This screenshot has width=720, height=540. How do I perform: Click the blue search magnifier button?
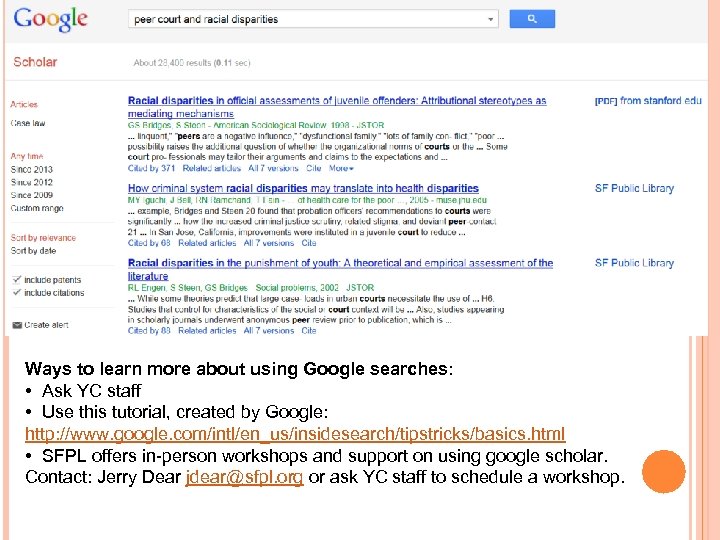point(532,19)
